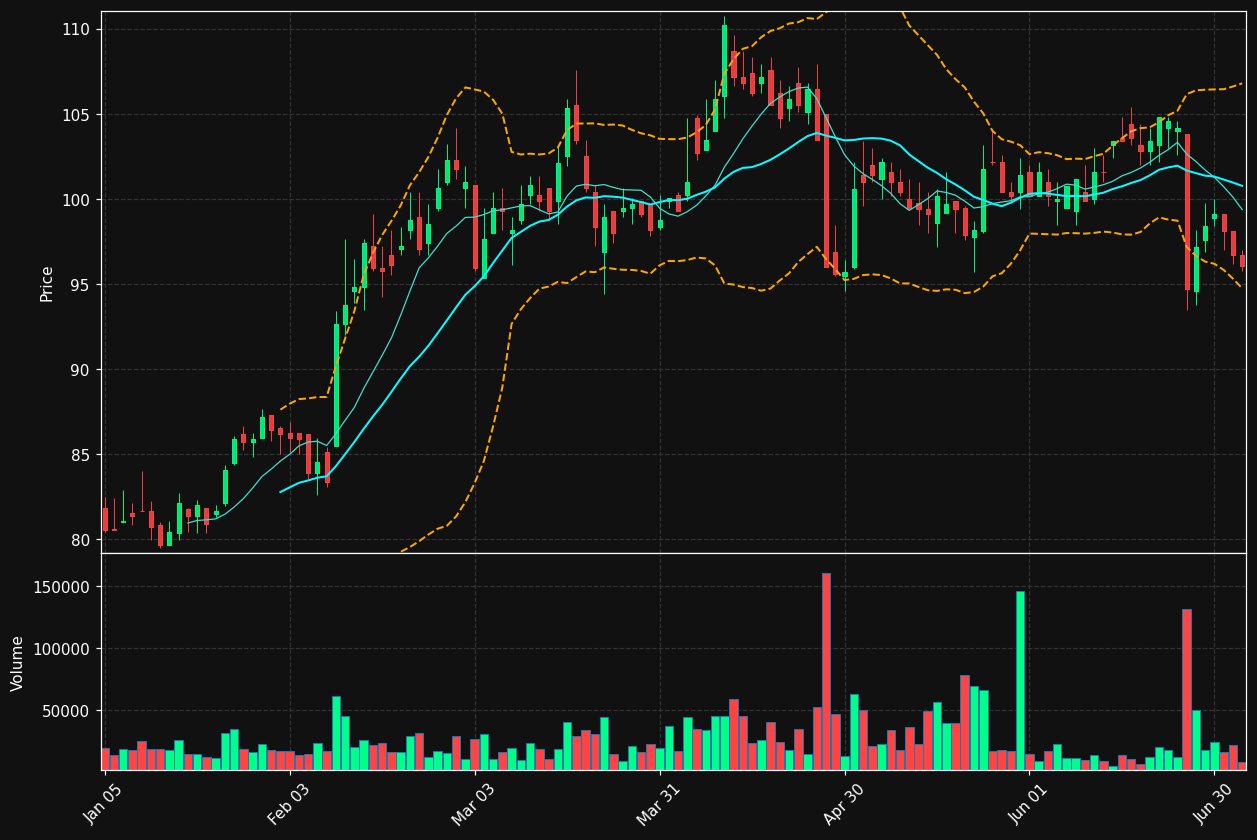1257x840 pixels.
Task: Click the 'Mar 31' date label
Action: tap(658, 804)
